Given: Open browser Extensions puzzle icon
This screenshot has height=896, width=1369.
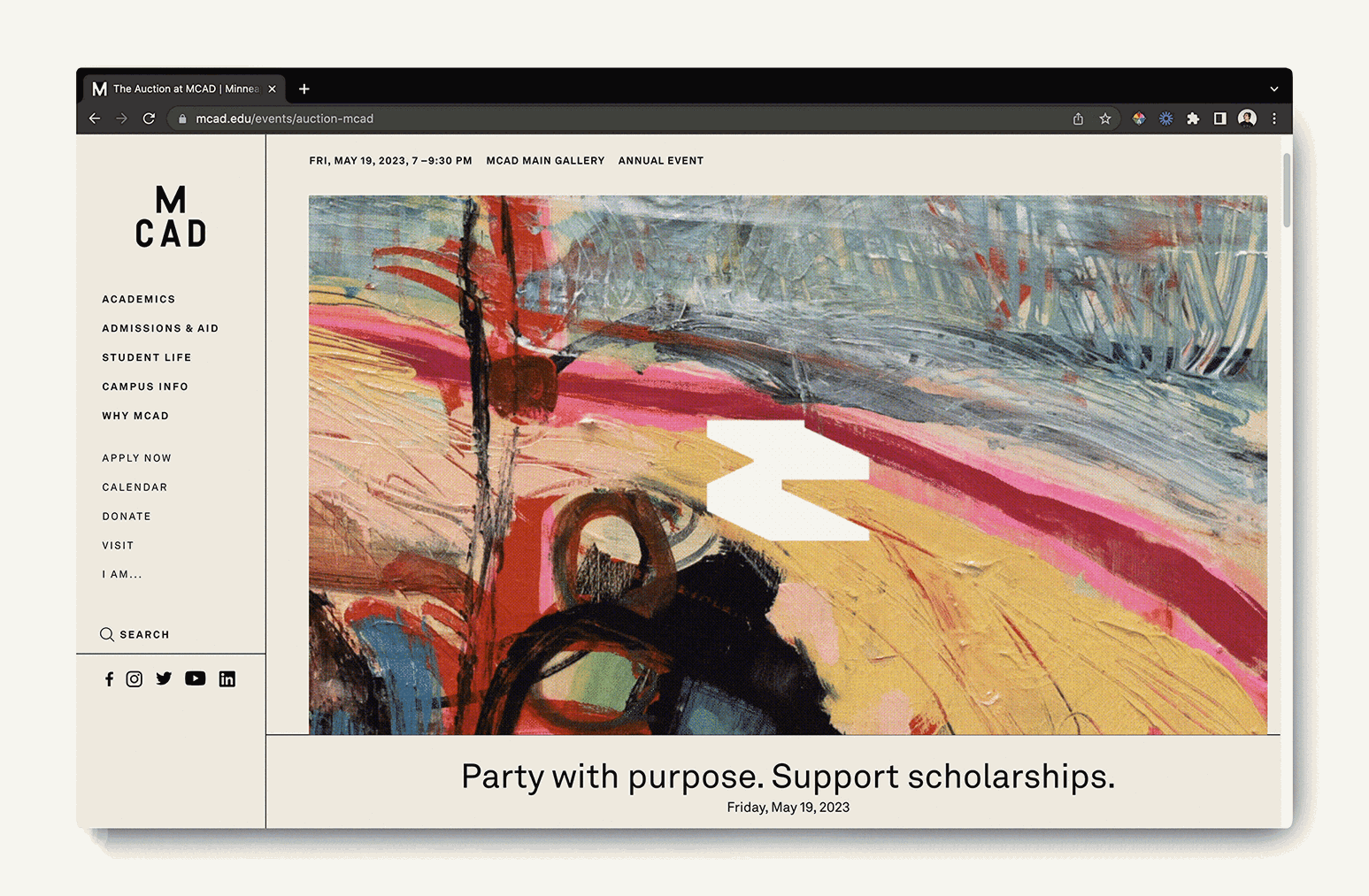Looking at the screenshot, I should coord(1193,119).
